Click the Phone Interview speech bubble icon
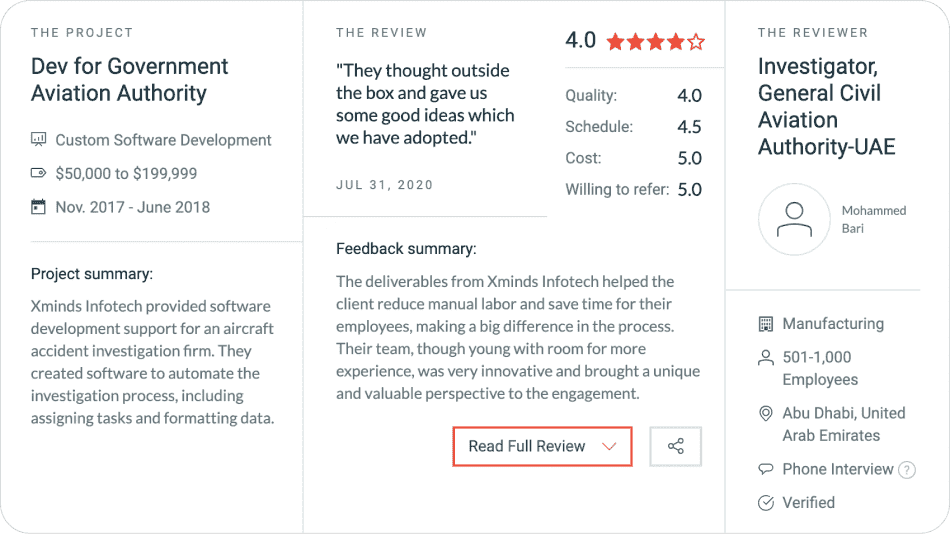 coord(766,469)
